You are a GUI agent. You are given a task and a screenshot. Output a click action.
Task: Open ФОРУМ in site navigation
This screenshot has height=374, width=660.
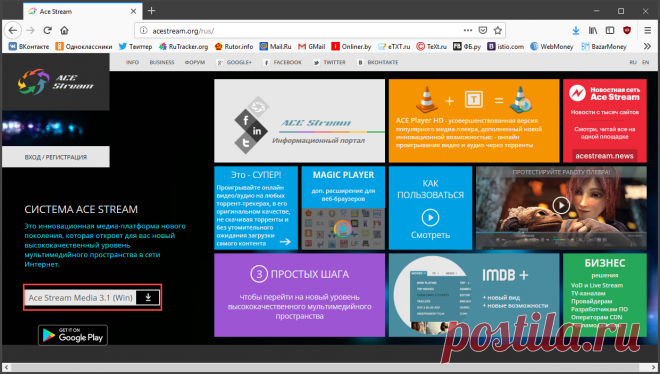pos(195,62)
